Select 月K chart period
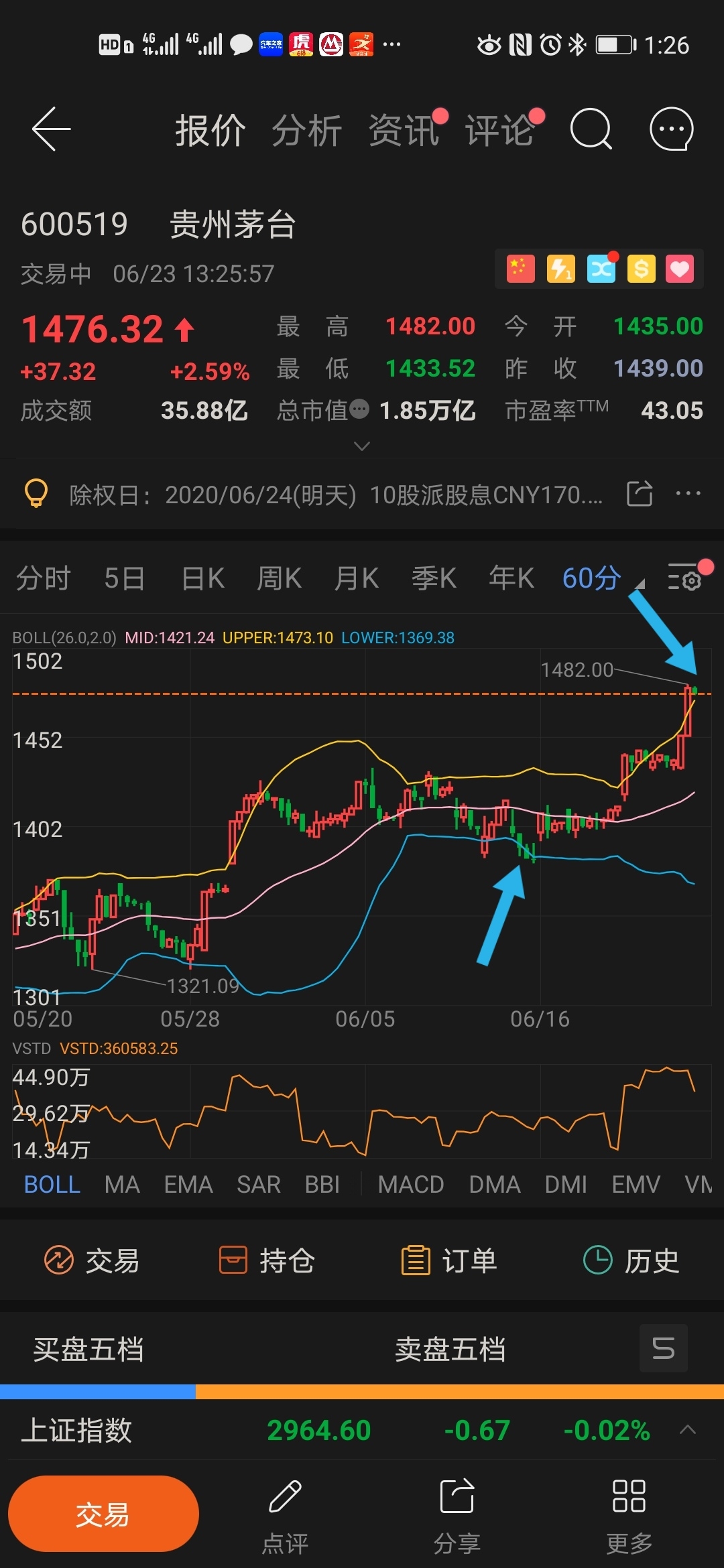Viewport: 724px width, 1568px height. [357, 578]
